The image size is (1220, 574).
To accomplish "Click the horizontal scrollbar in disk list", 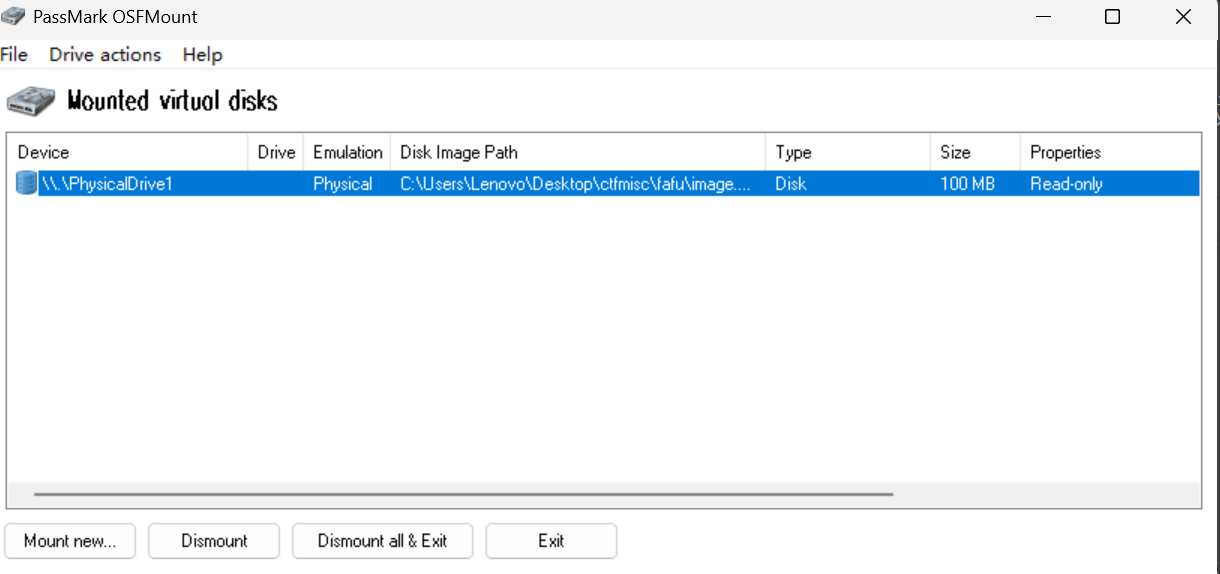I will [463, 494].
